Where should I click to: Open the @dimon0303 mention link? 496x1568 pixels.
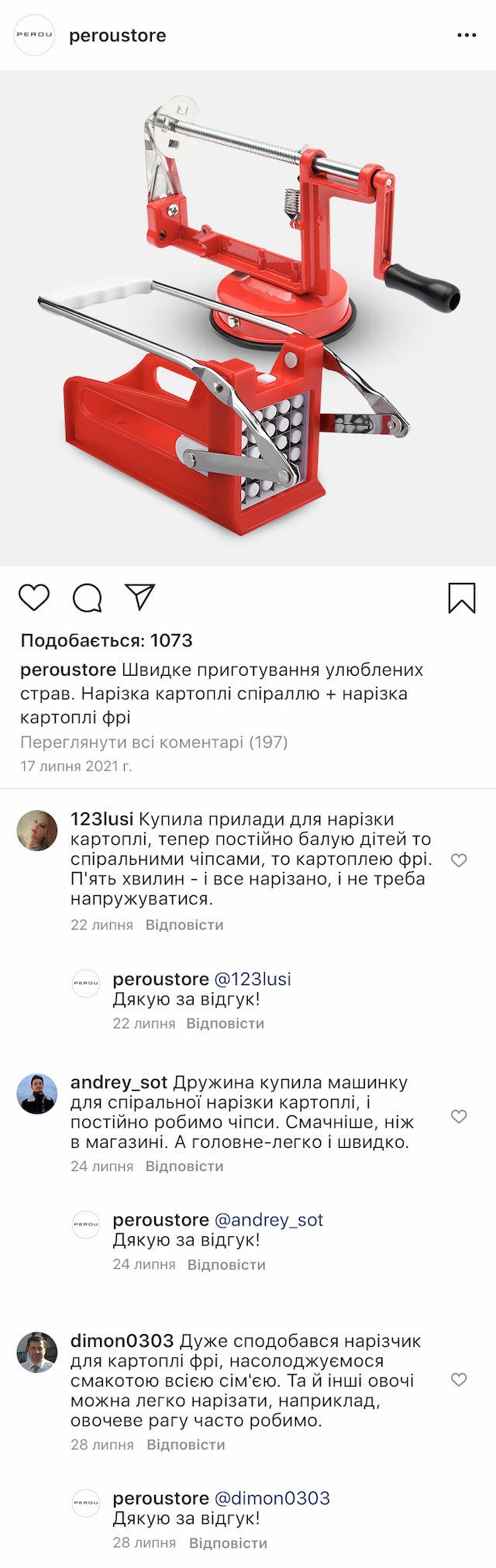[x=272, y=1498]
